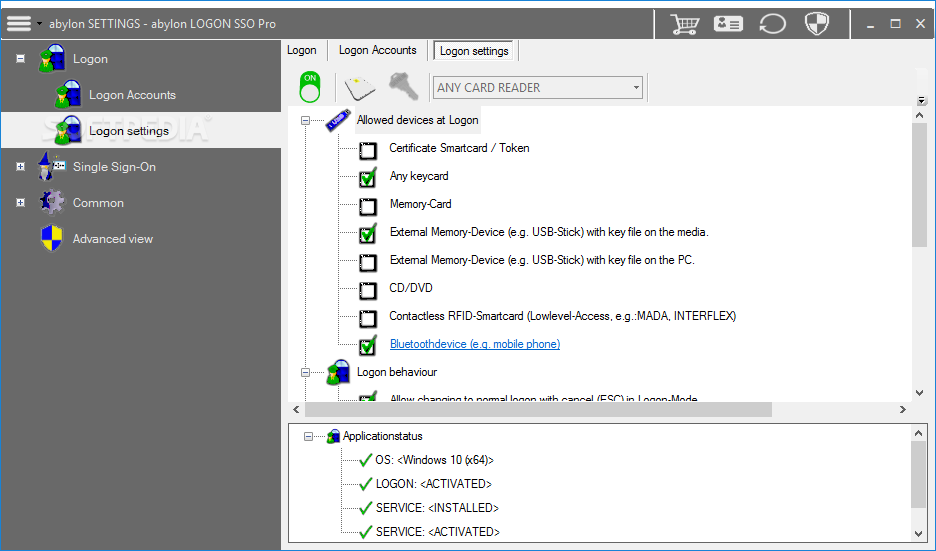Click the Logon behaviour heading
Image resolution: width=936 pixels, height=551 pixels.
point(396,372)
